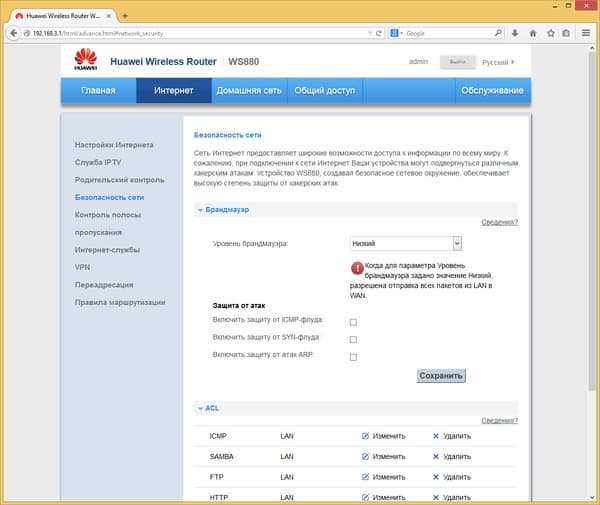Screen dimensions: 600x505
Task: Open the Русский language selector
Action: [498, 62]
